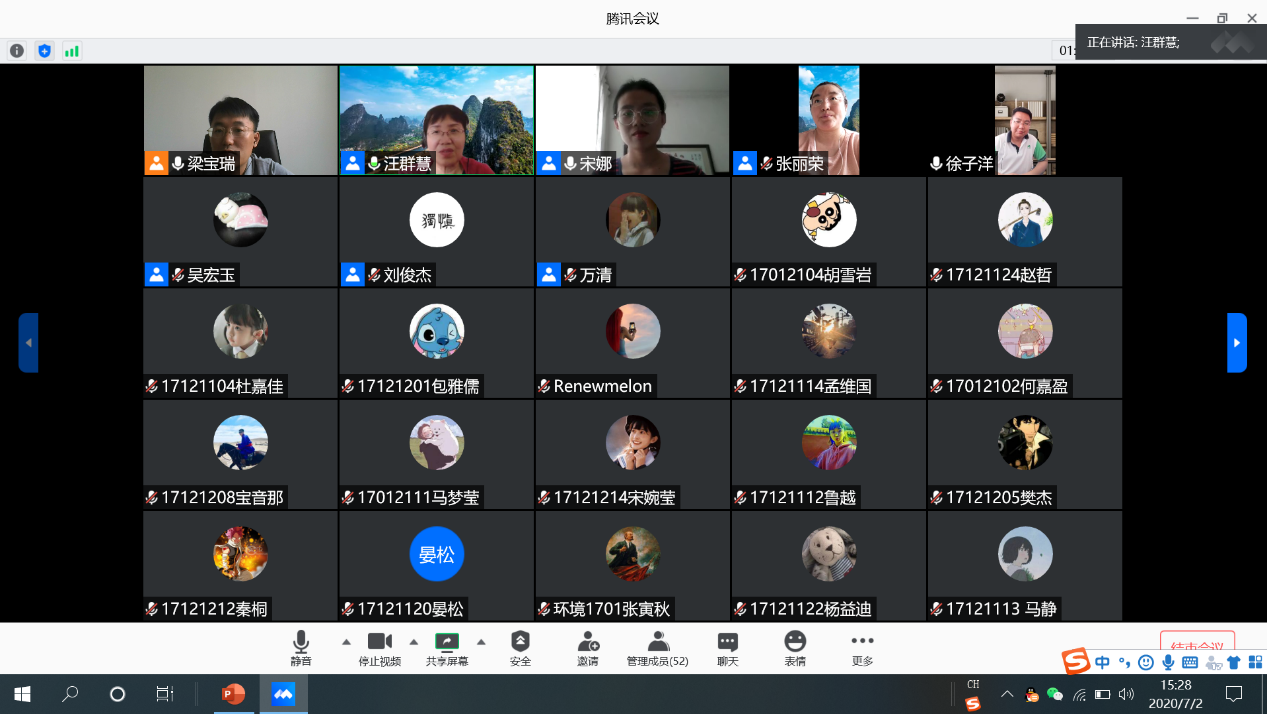This screenshot has width=1267, height=714.
Task: Toggle the 静音 microphone mute button
Action: [301, 647]
